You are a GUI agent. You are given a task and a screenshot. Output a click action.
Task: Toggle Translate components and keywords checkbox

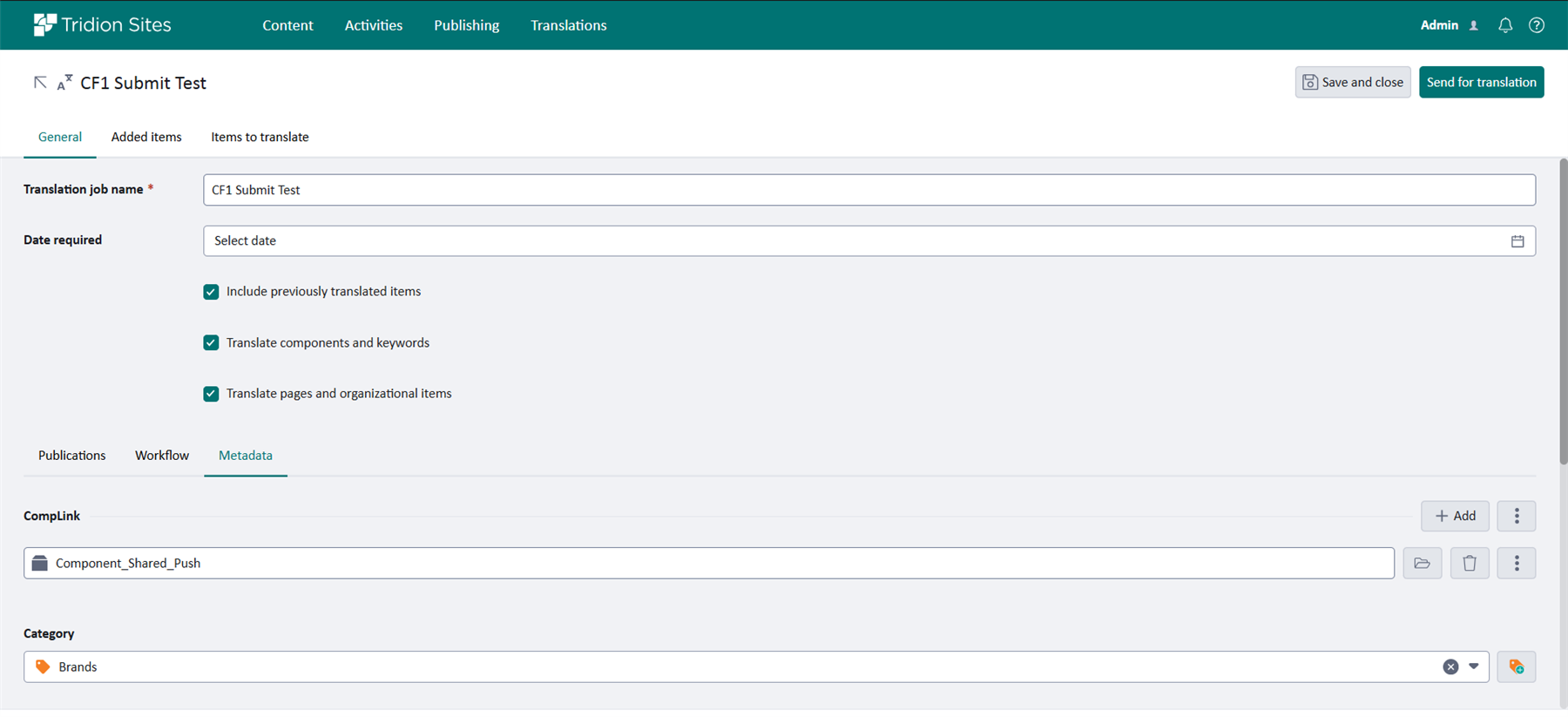click(x=211, y=343)
